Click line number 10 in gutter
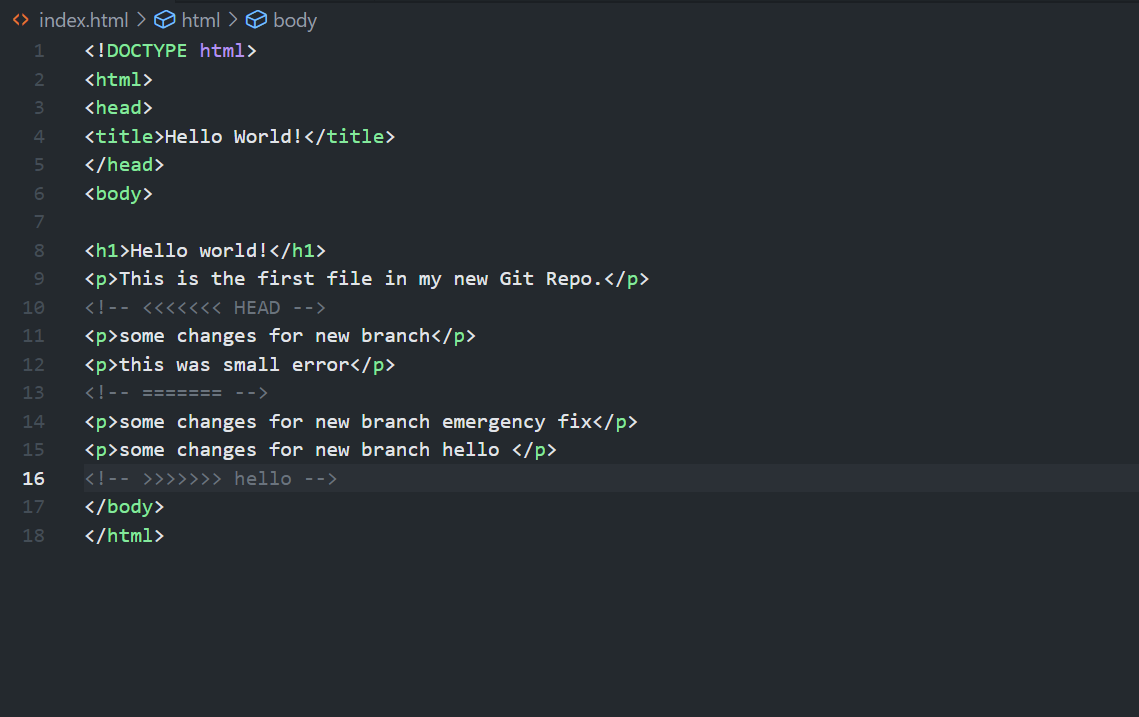The image size is (1139, 717). coord(33,308)
